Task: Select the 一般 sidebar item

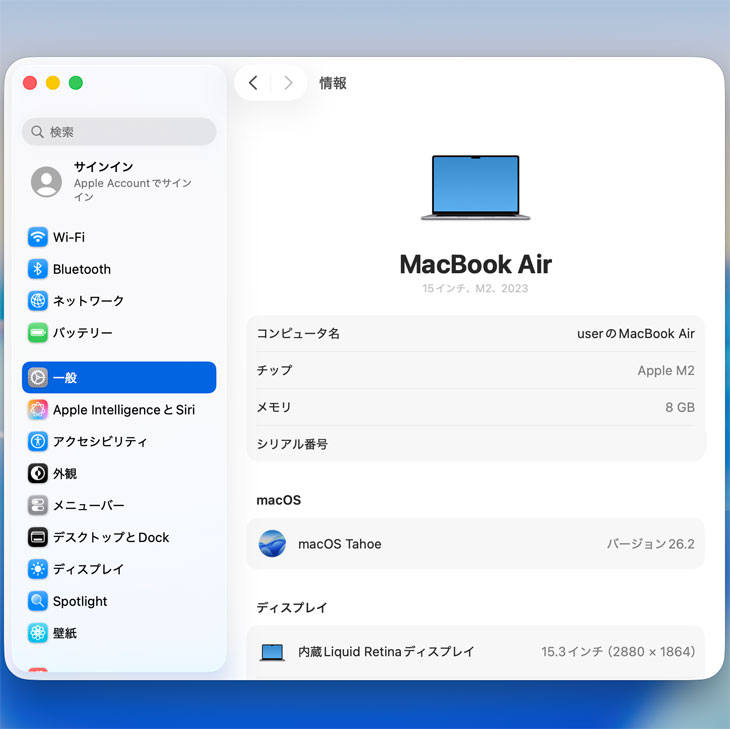Action: [119, 377]
